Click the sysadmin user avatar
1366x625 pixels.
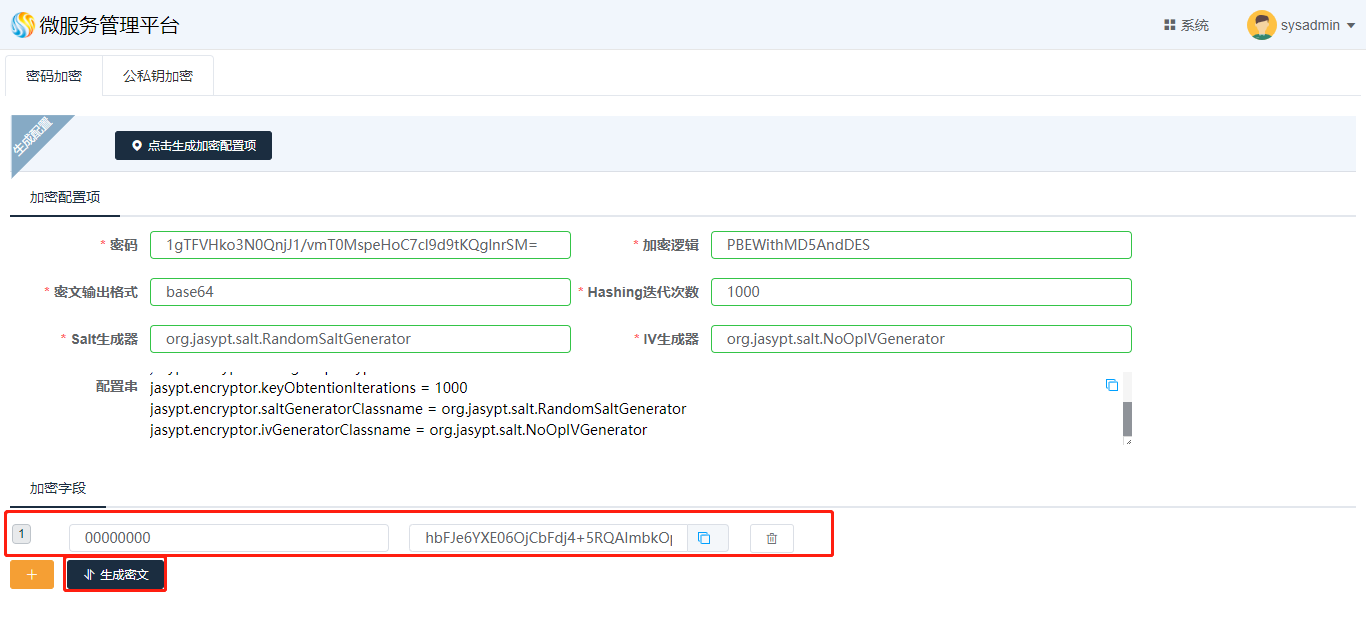[1261, 25]
